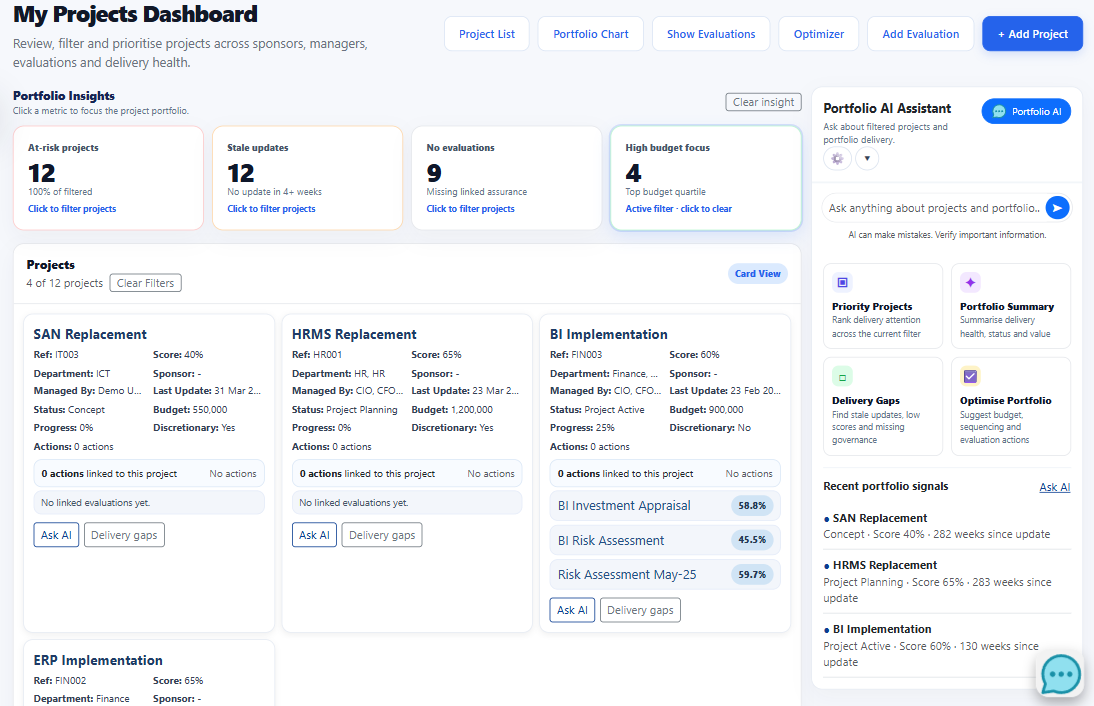The width and height of the screenshot is (1094, 706).
Task: Click the Priority Projects card icon
Action: [x=842, y=282]
